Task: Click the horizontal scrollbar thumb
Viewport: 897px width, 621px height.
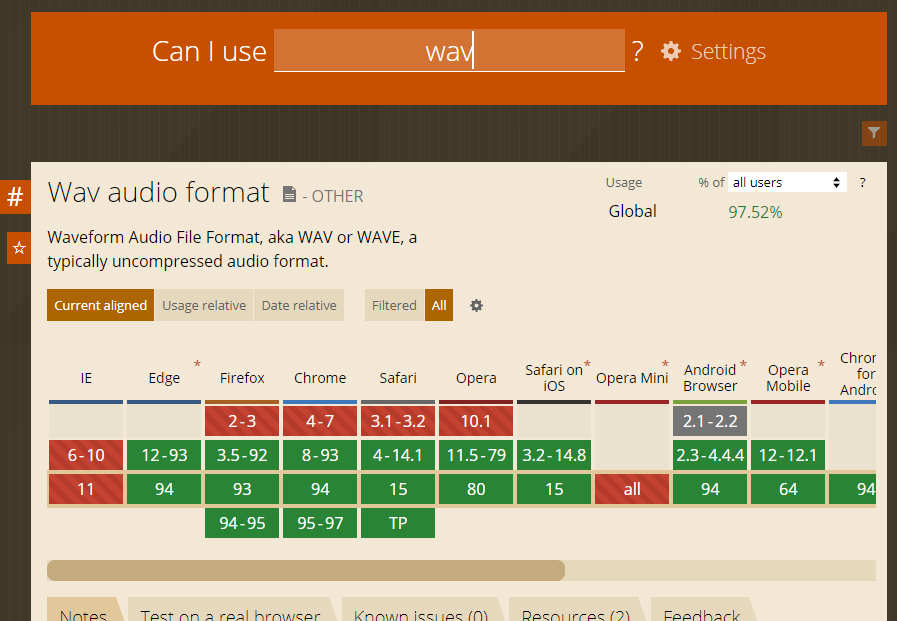Action: point(306,571)
